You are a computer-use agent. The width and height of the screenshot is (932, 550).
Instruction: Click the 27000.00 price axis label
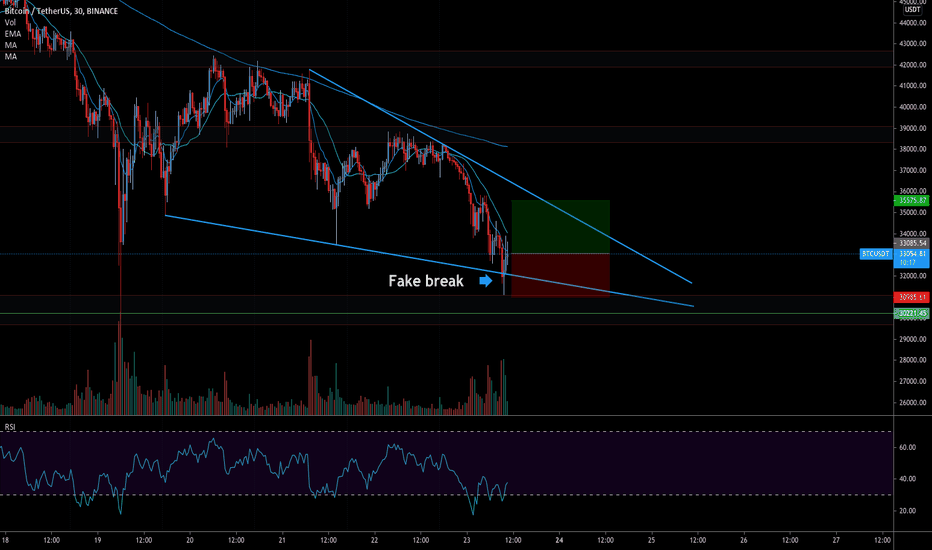click(x=912, y=382)
